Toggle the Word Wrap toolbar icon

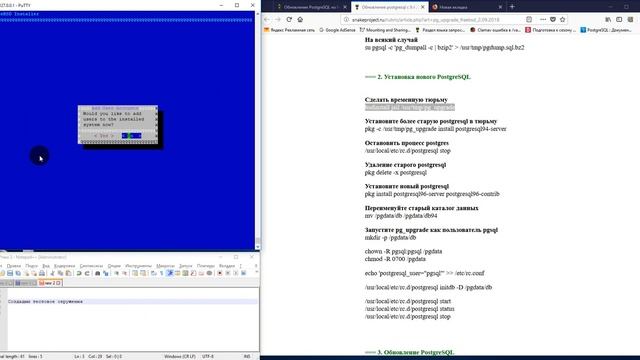pos(153,273)
